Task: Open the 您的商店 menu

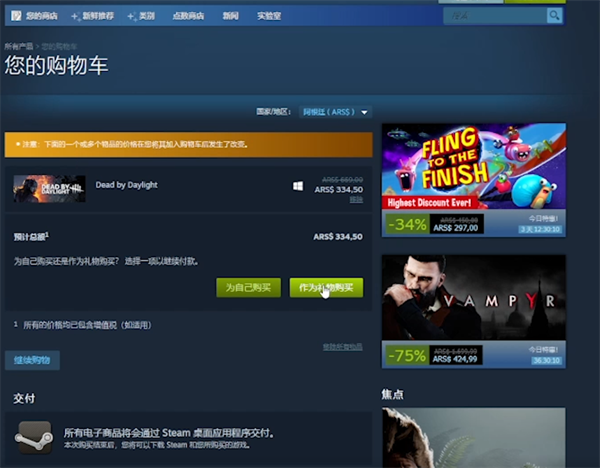Action: [42, 16]
